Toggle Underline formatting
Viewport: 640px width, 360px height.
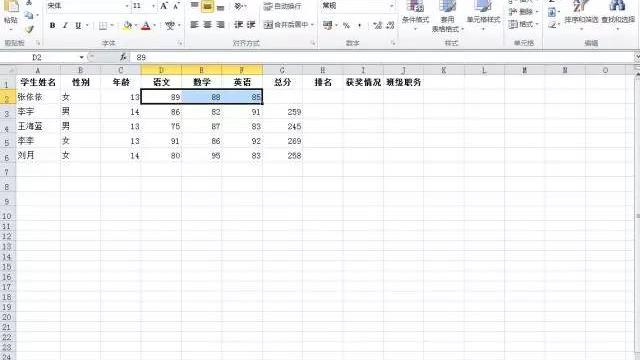click(78, 26)
